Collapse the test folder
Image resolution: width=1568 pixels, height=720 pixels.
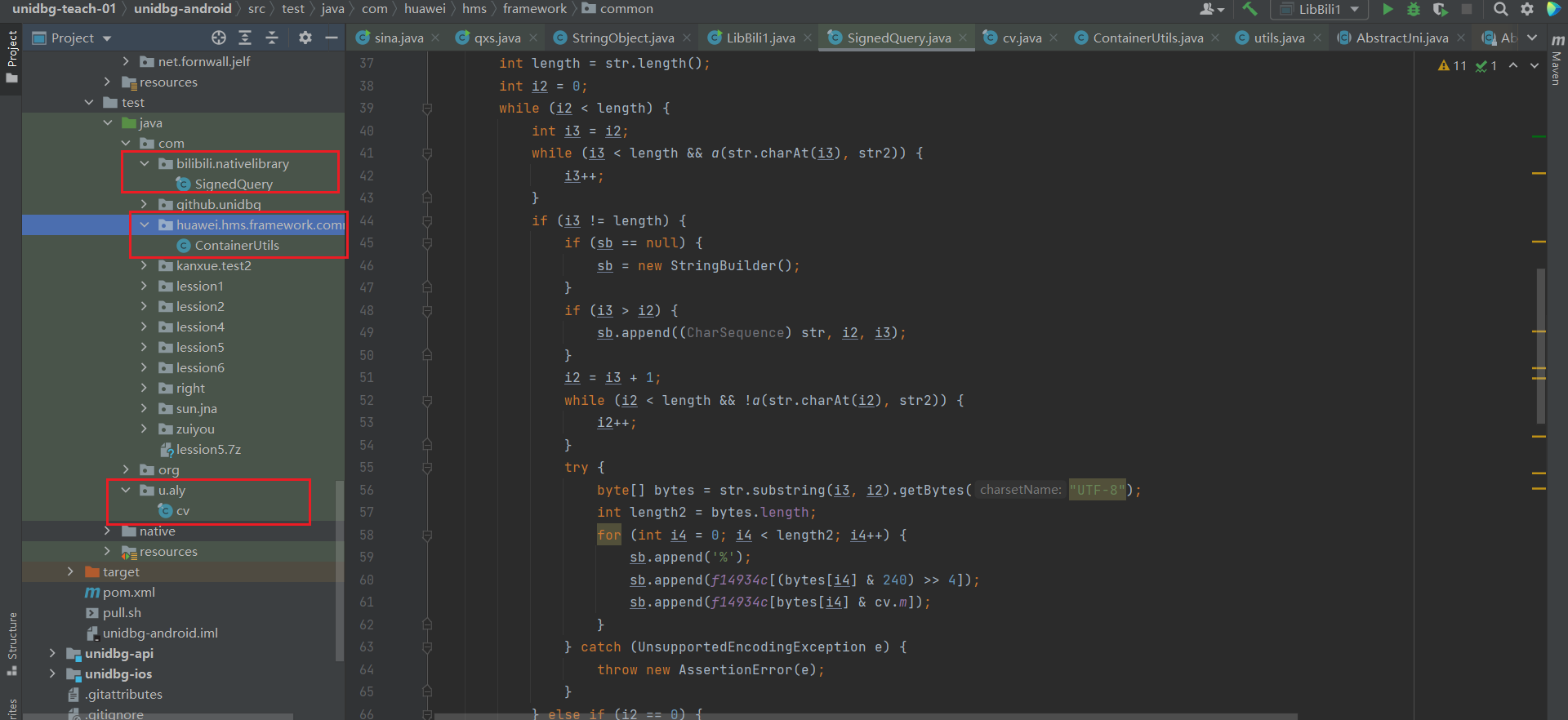coord(89,102)
